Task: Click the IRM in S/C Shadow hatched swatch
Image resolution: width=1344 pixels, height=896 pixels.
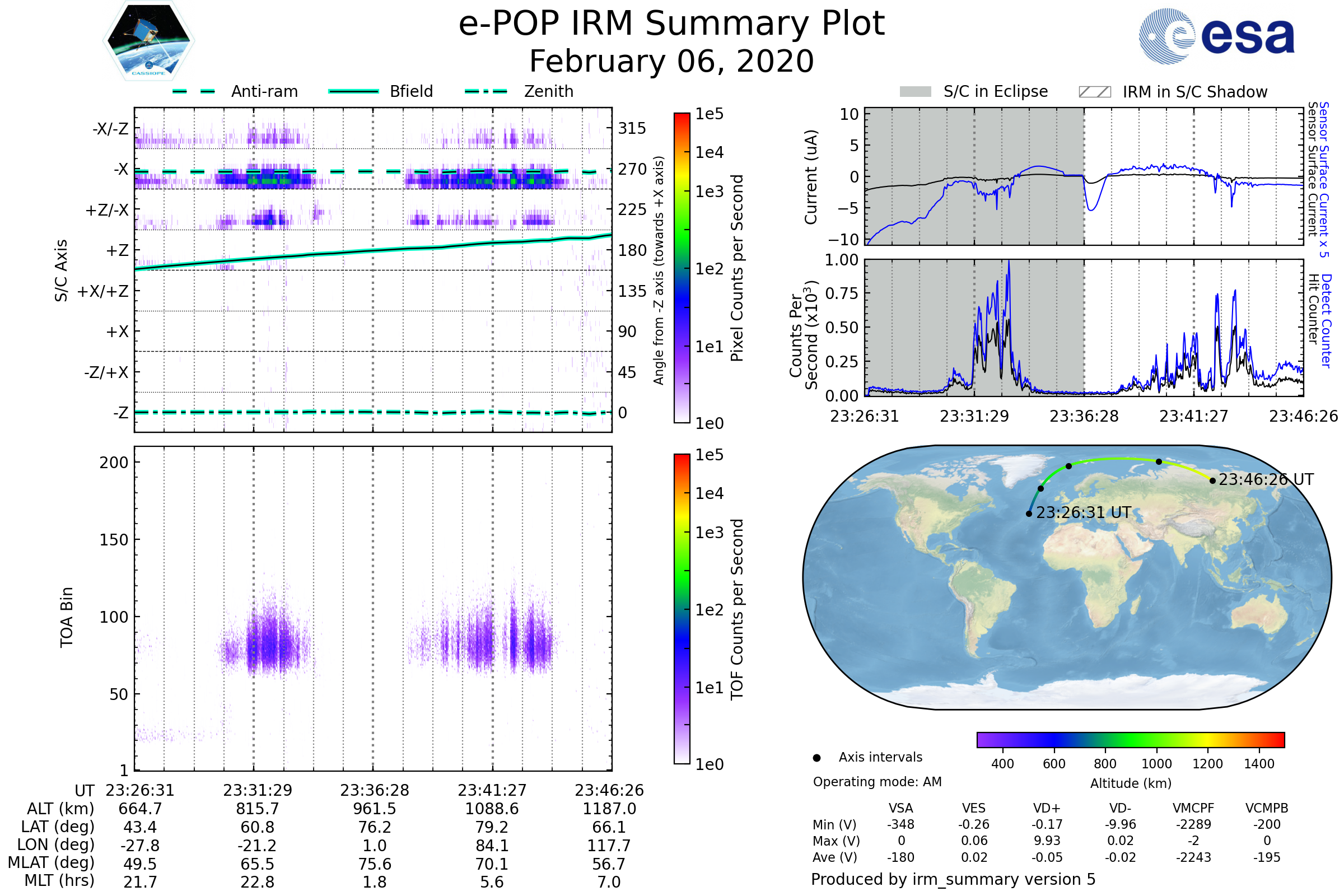Action: [1094, 92]
